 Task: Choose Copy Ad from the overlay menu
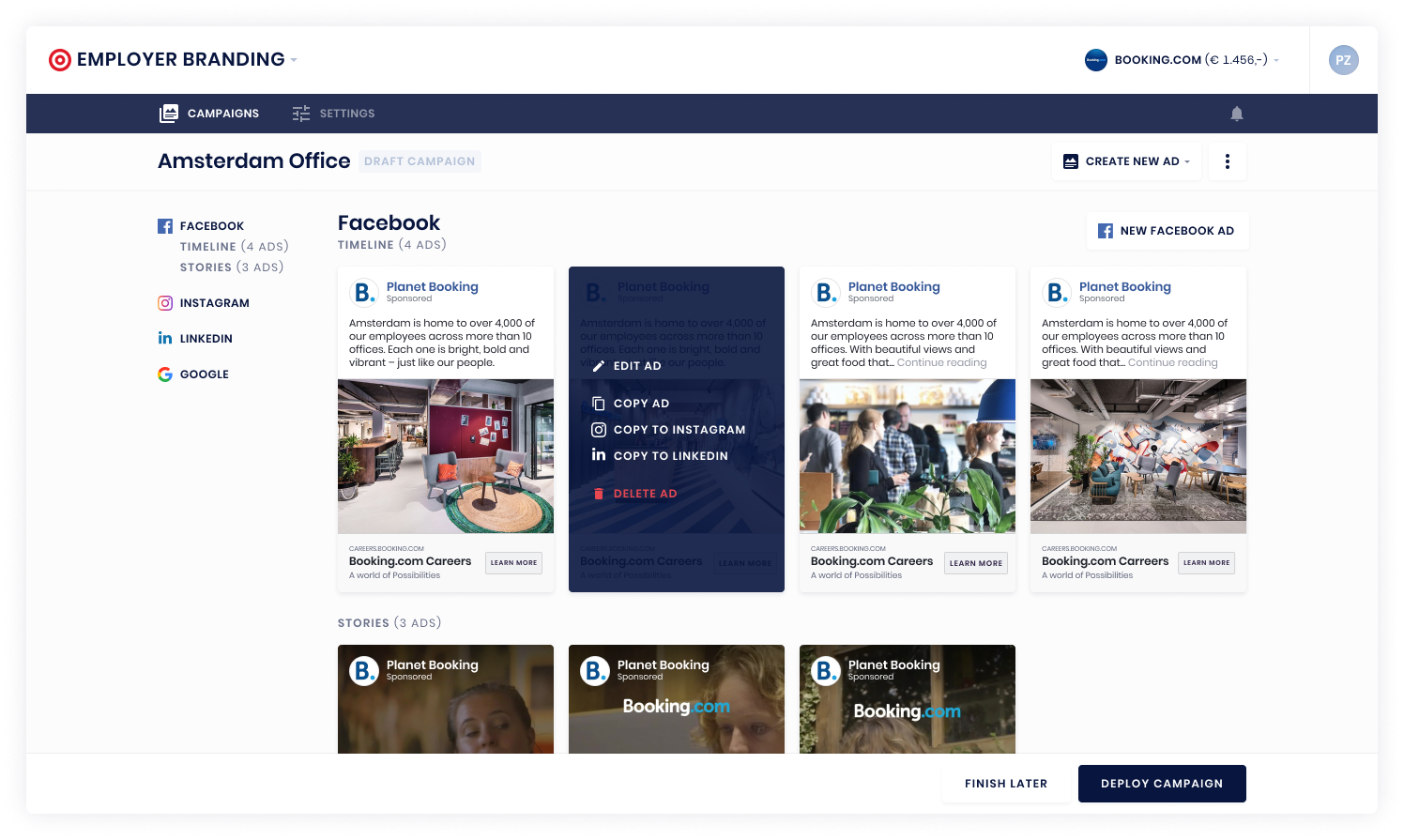[x=631, y=404]
